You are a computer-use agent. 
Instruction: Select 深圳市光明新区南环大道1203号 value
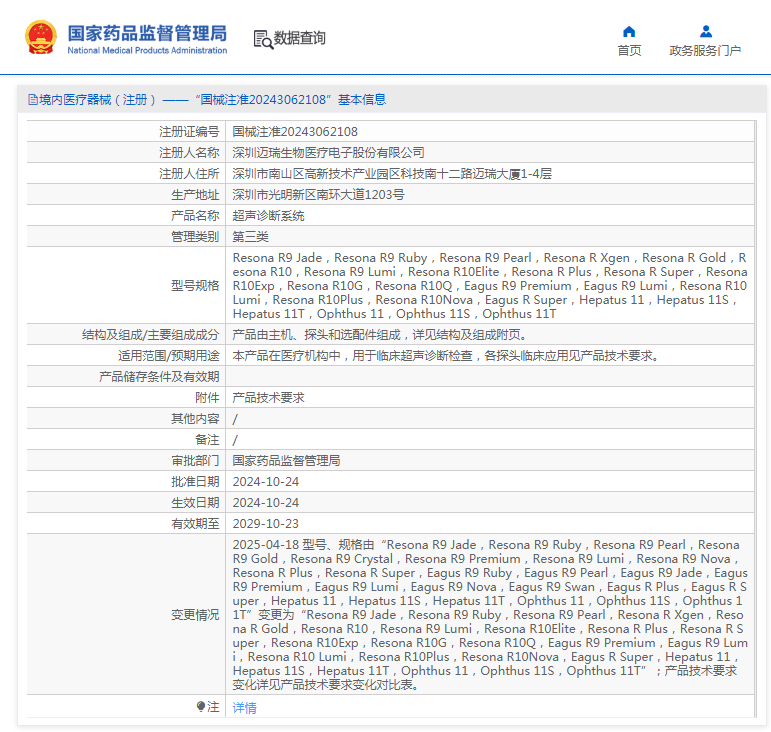pos(318,195)
